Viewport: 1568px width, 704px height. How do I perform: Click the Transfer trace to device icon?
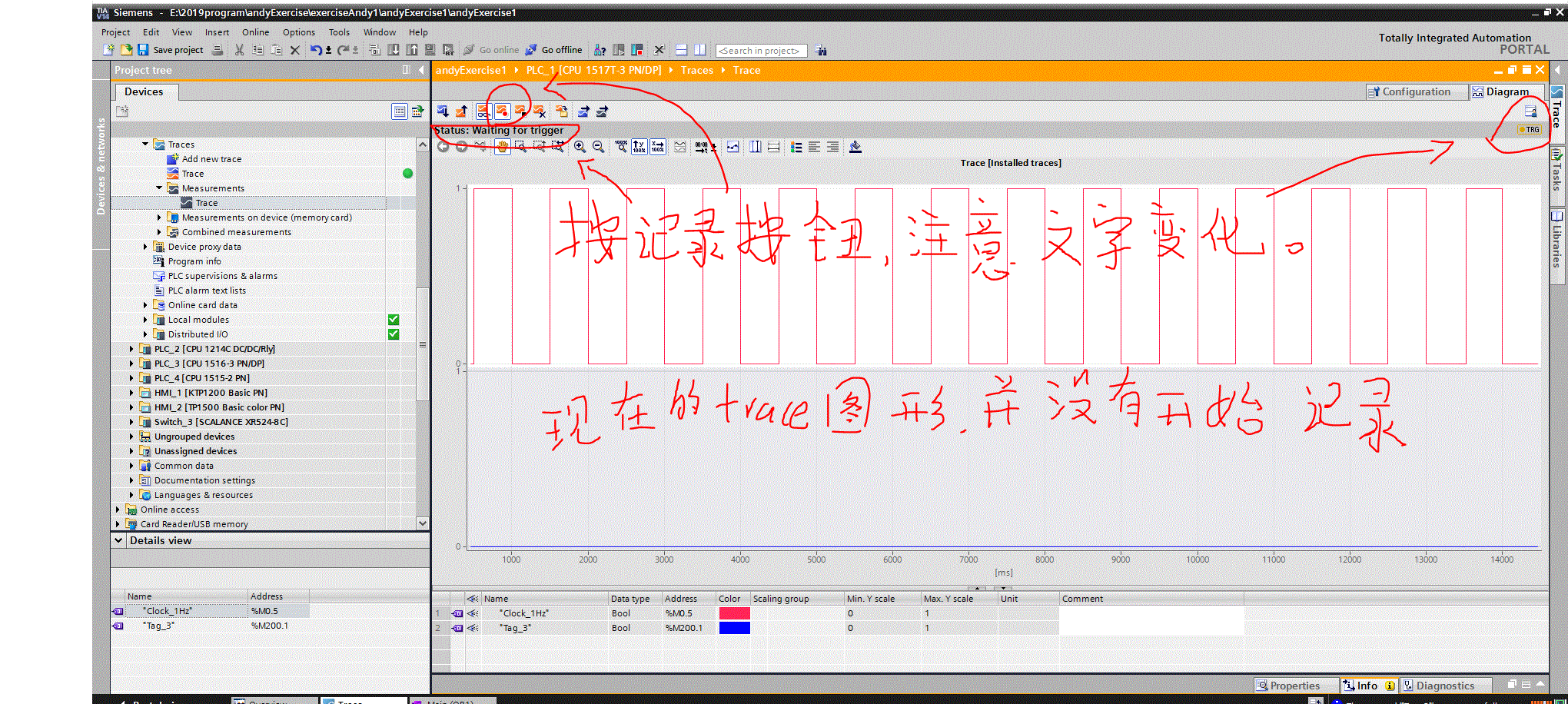443,111
